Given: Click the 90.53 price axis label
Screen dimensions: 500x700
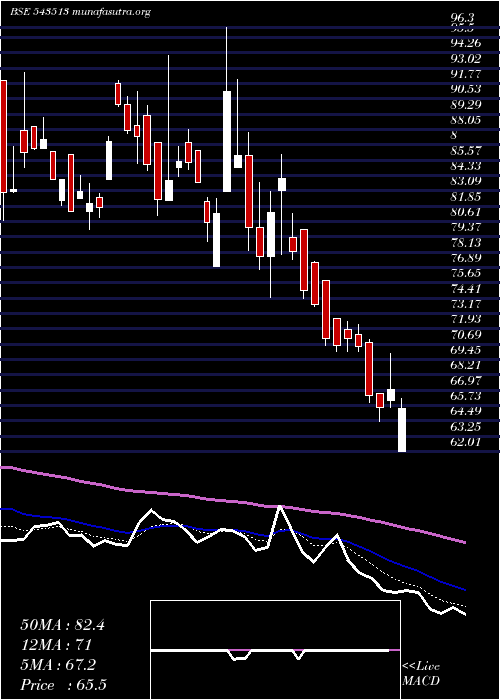Looking at the screenshot, I should click(467, 89).
